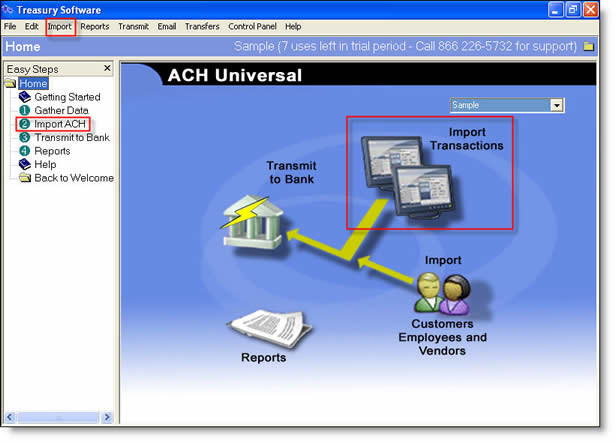Click the Reports papers icon

(270, 328)
